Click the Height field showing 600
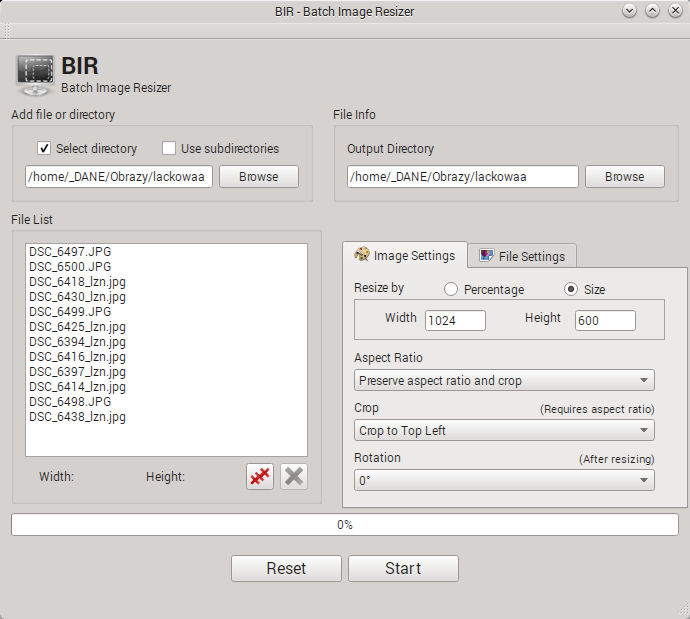Screen dimensions: 690x619 (605, 320)
